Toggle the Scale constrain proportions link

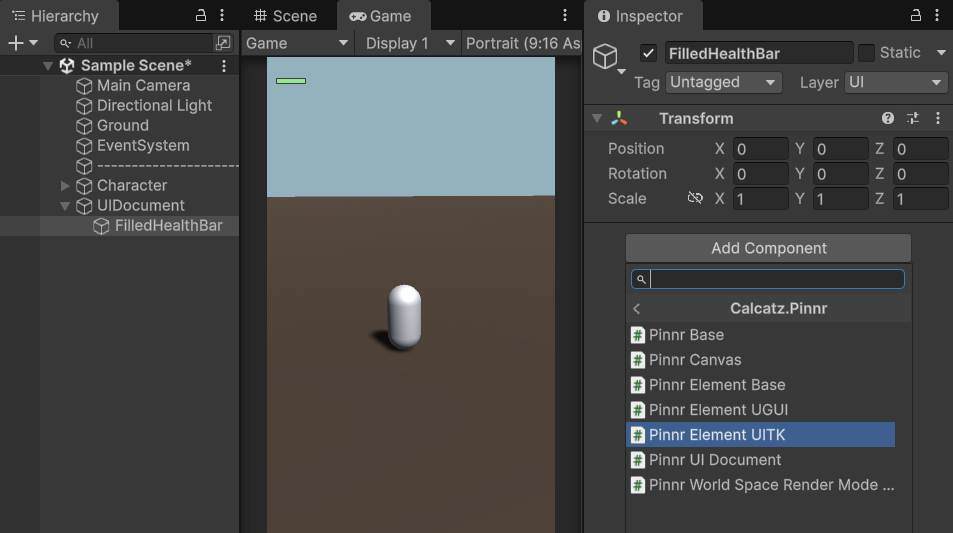(x=695, y=199)
